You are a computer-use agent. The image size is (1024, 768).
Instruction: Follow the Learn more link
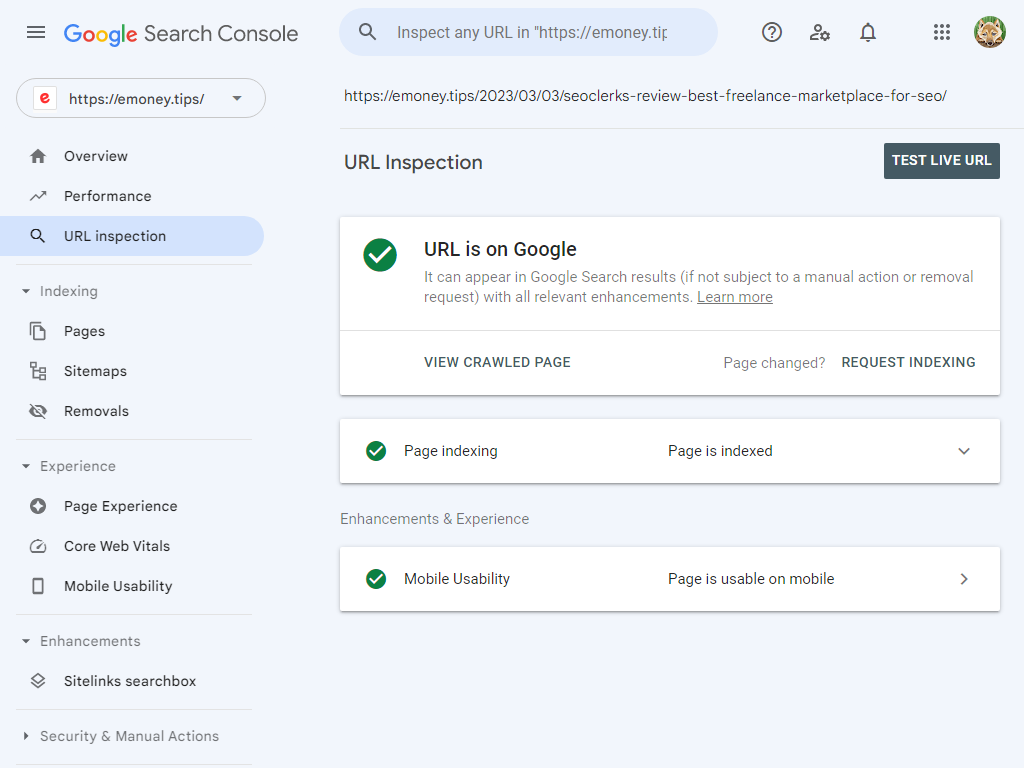point(735,297)
